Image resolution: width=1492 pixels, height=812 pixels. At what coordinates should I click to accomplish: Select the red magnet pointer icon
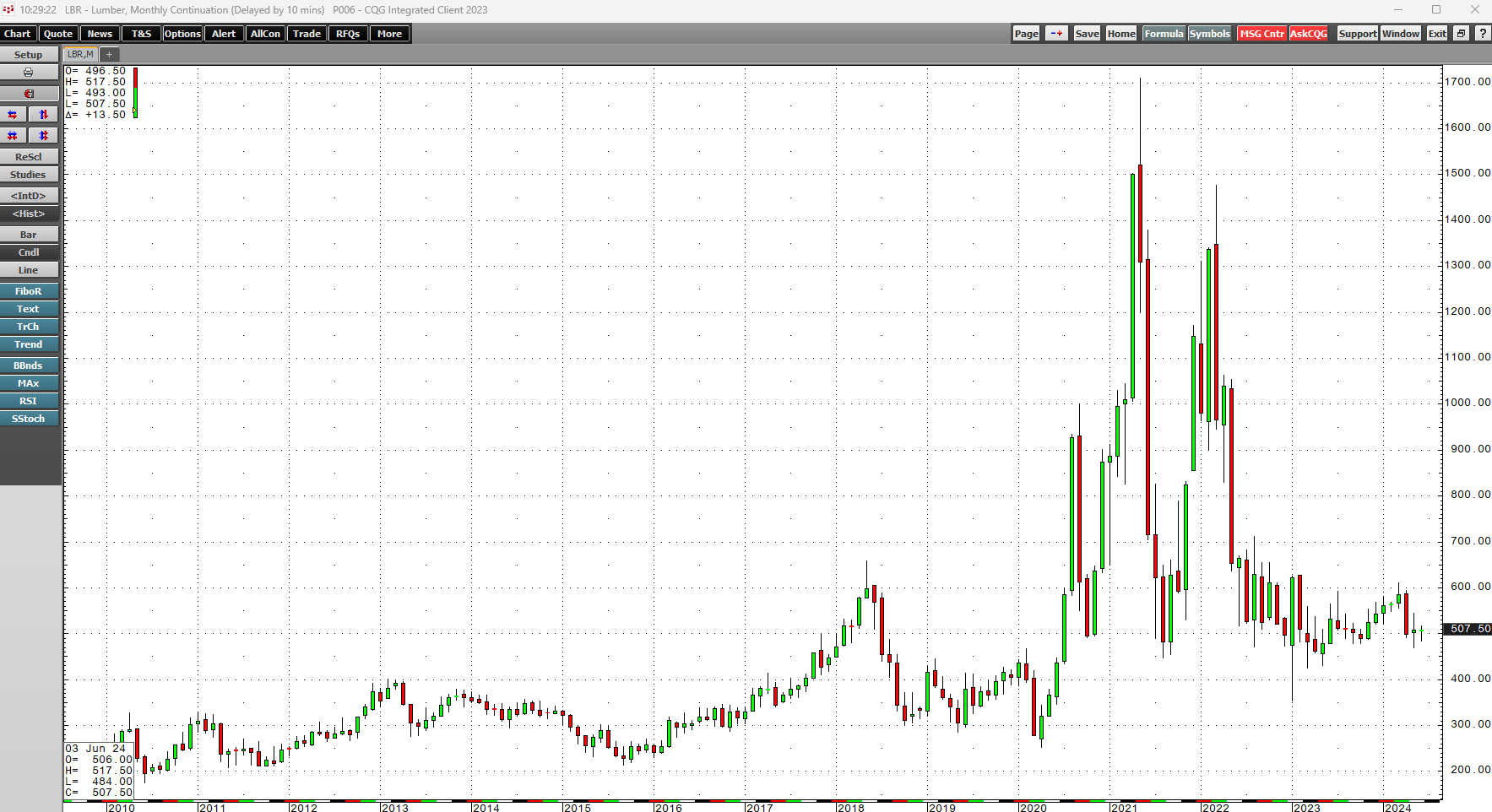click(x=29, y=93)
